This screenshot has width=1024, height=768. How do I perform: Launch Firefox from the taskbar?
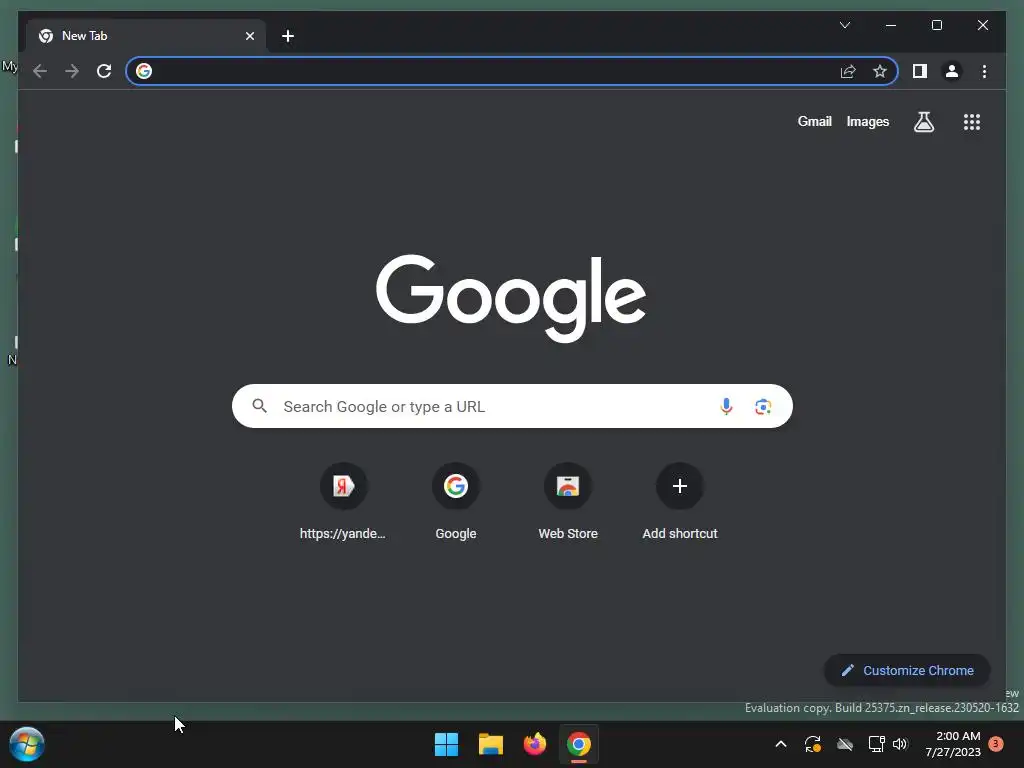click(x=535, y=744)
